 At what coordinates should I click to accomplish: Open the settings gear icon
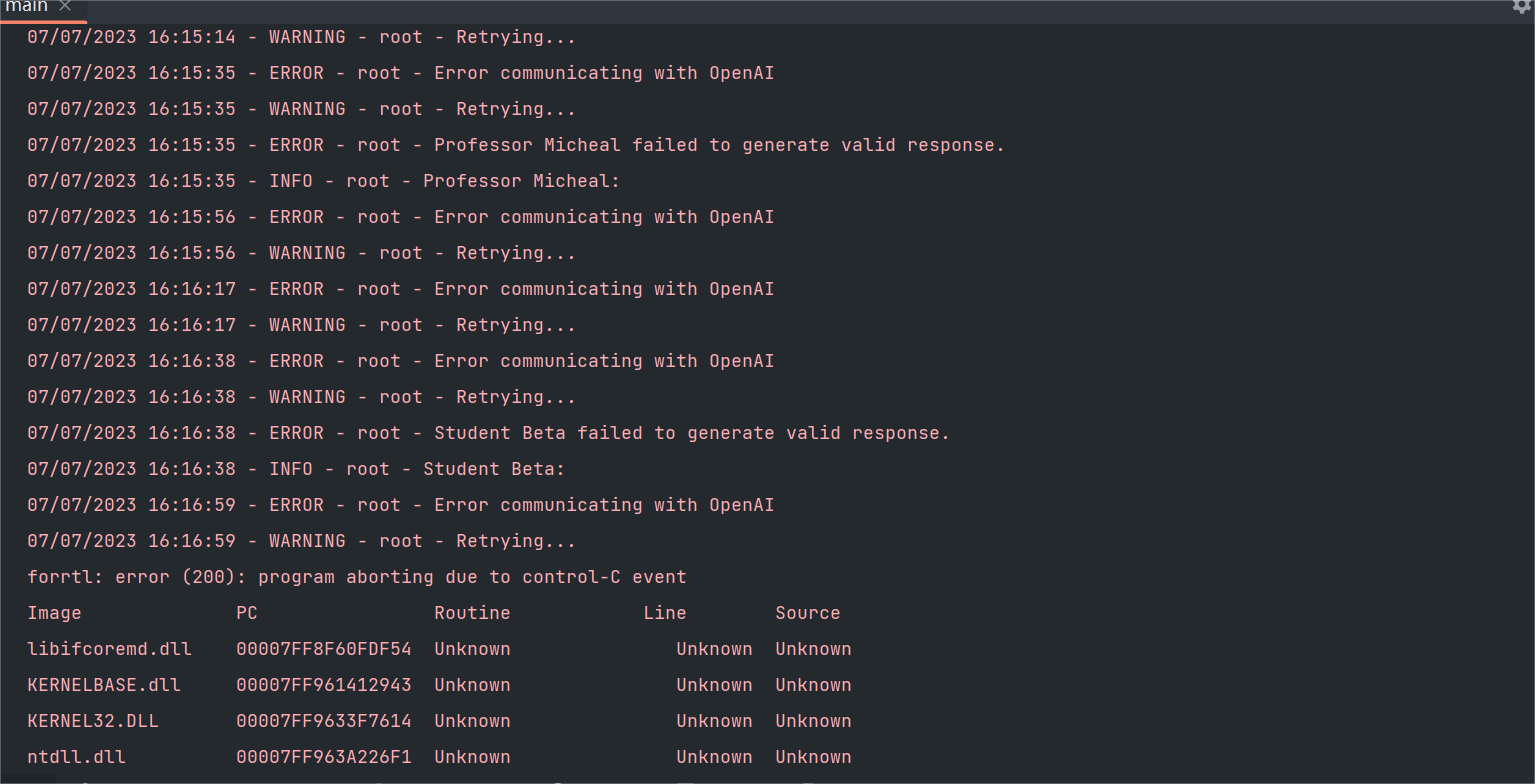[x=1521, y=7]
